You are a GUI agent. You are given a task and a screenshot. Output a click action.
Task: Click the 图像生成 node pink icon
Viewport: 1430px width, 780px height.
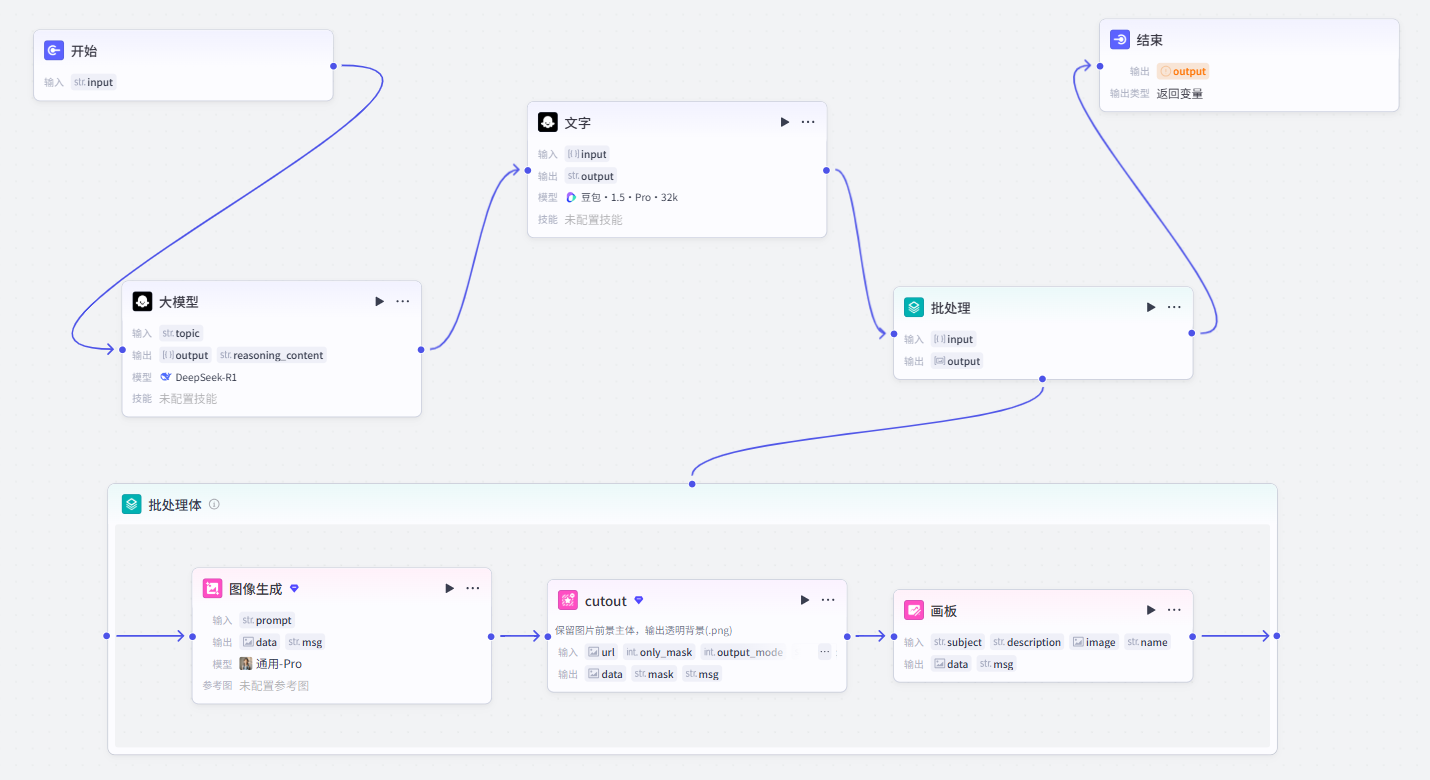[212, 588]
